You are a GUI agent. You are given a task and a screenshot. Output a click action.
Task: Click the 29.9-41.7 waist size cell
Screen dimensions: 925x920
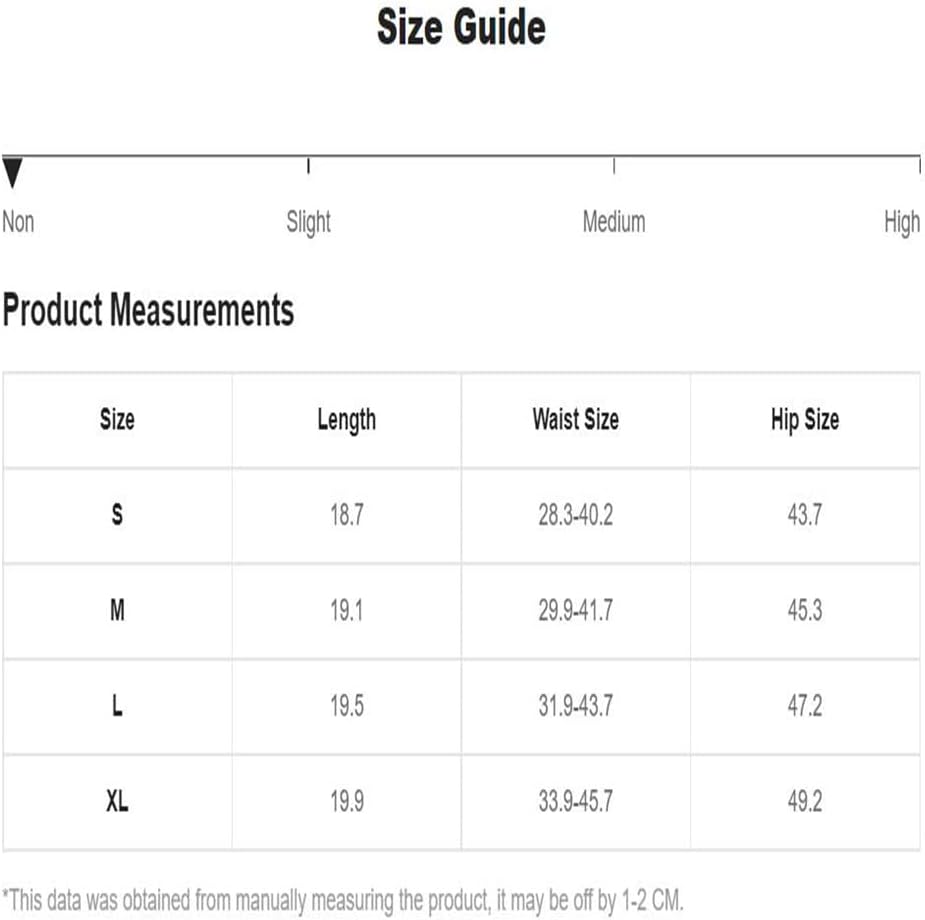click(576, 610)
